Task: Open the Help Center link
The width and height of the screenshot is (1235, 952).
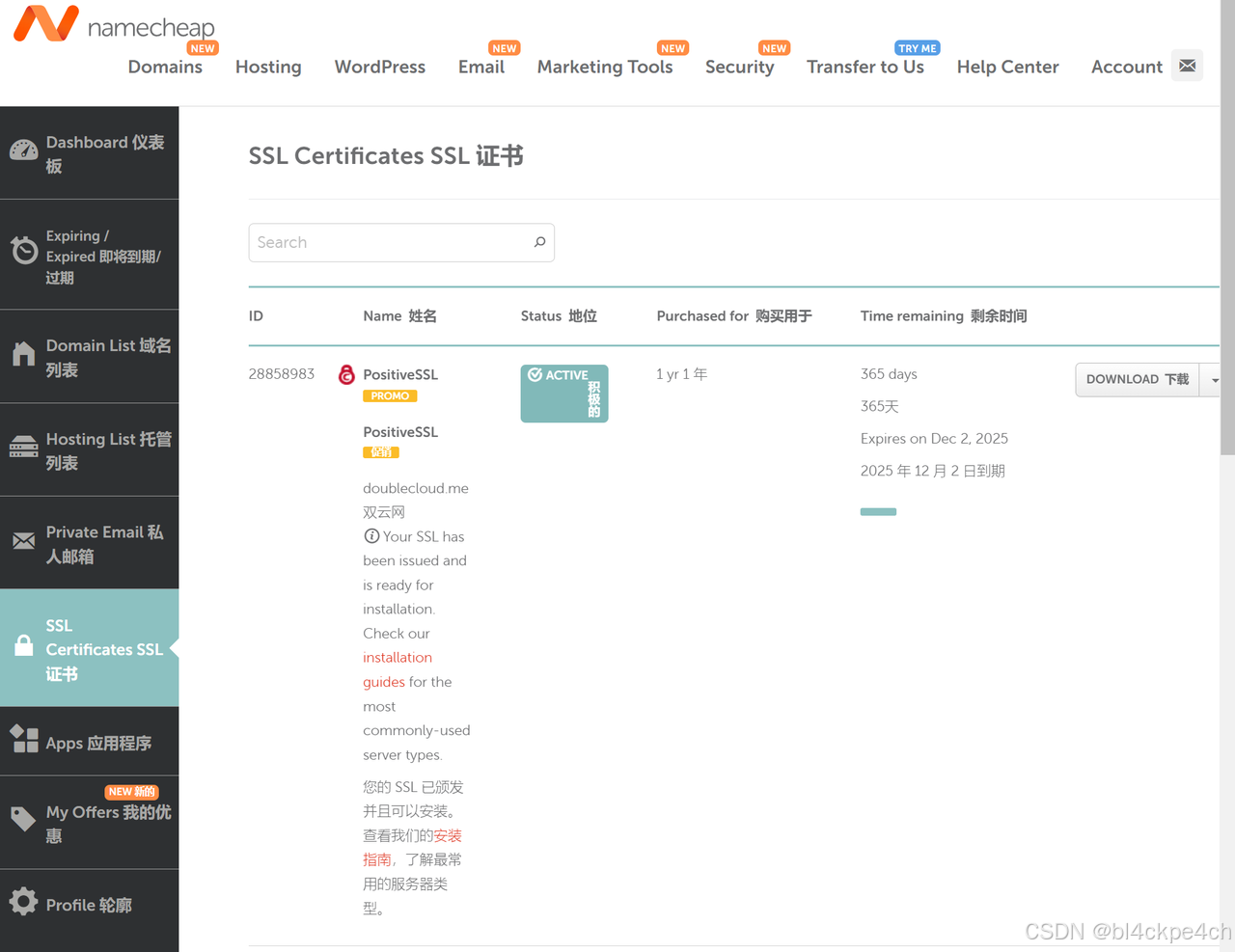Action: click(x=1007, y=67)
